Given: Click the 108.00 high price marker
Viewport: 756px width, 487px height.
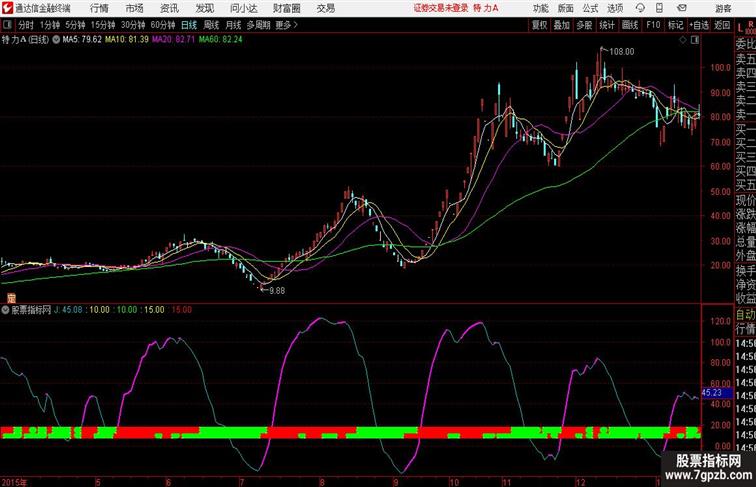Looking at the screenshot, I should pyautogui.click(x=621, y=52).
